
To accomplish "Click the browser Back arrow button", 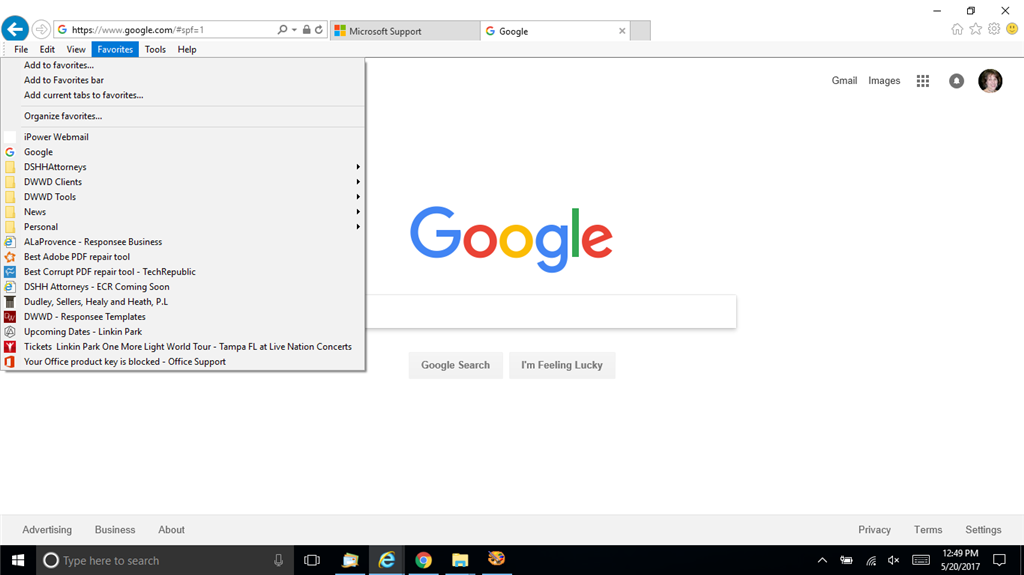I will pos(15,29).
